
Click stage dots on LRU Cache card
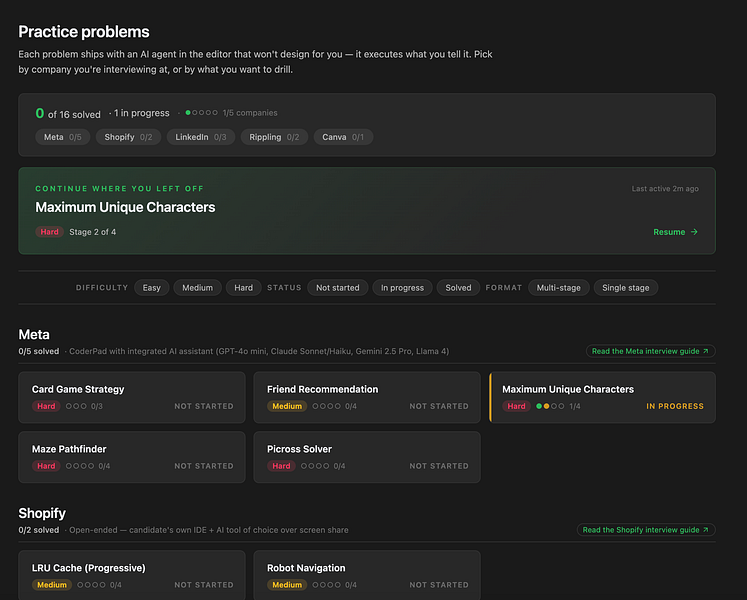click(x=91, y=585)
